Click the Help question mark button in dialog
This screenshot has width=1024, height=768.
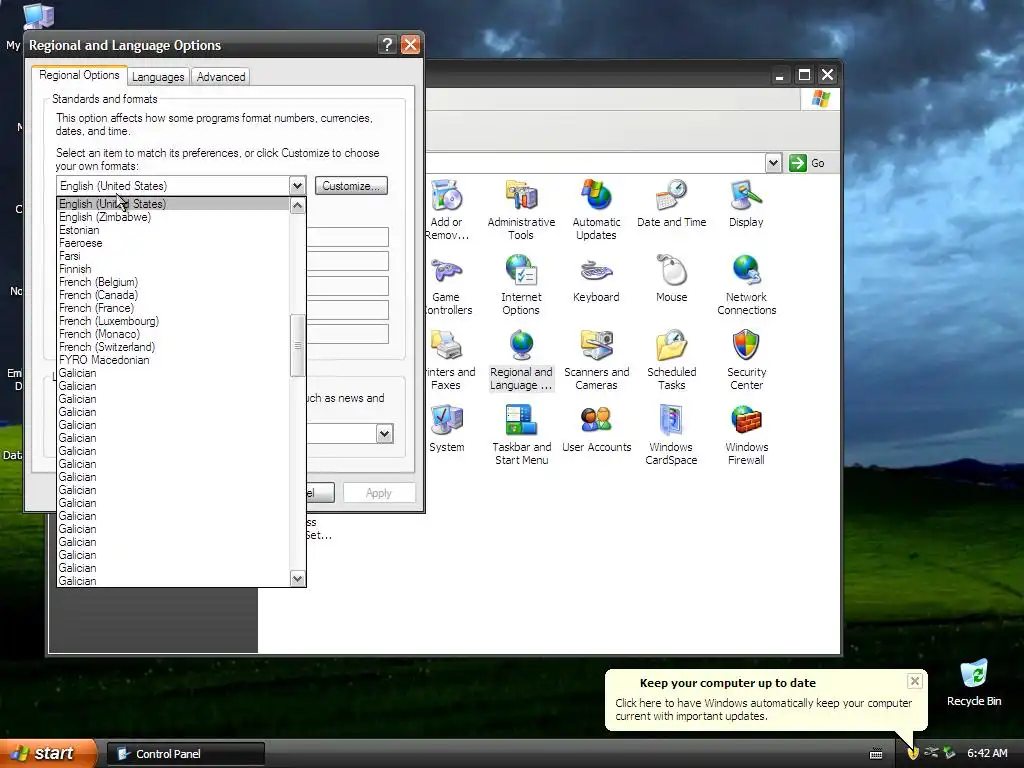pyautogui.click(x=387, y=44)
